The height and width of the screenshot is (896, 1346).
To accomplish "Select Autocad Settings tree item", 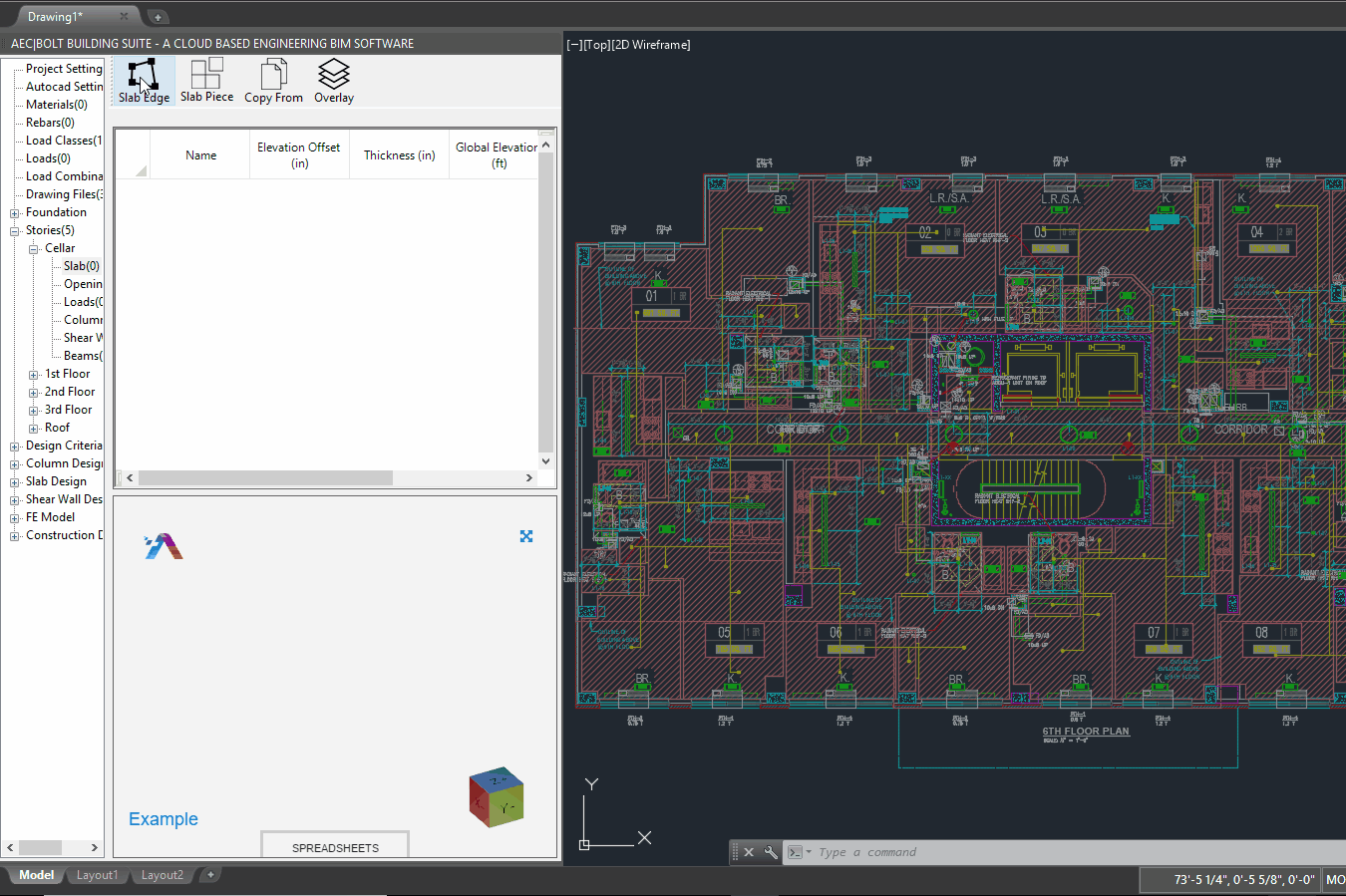I will (x=64, y=87).
